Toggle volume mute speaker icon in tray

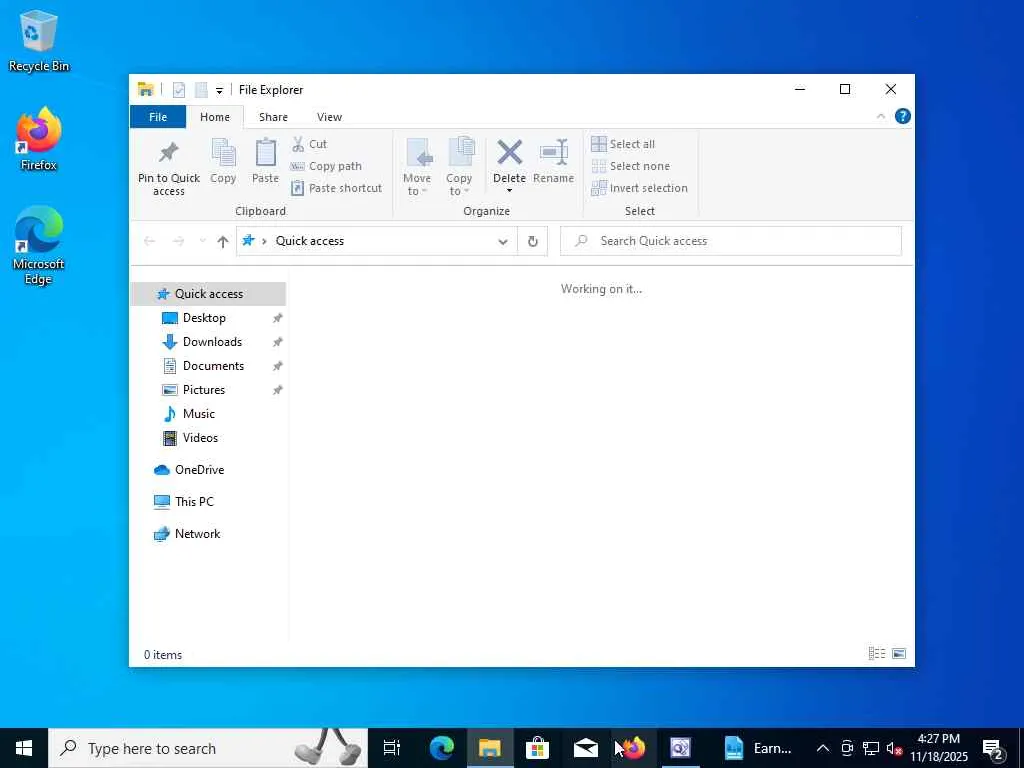(894, 748)
